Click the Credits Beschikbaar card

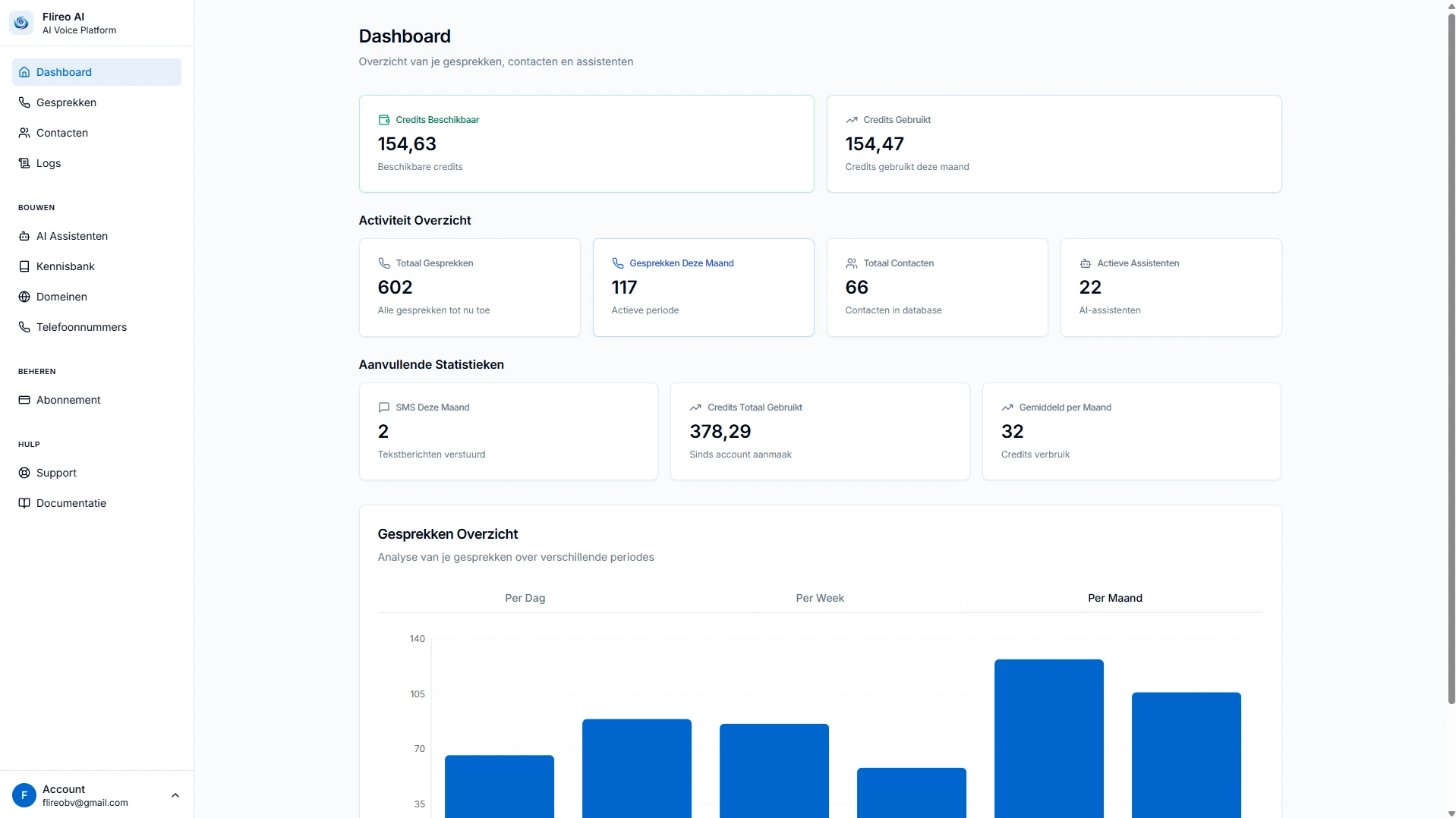(586, 143)
